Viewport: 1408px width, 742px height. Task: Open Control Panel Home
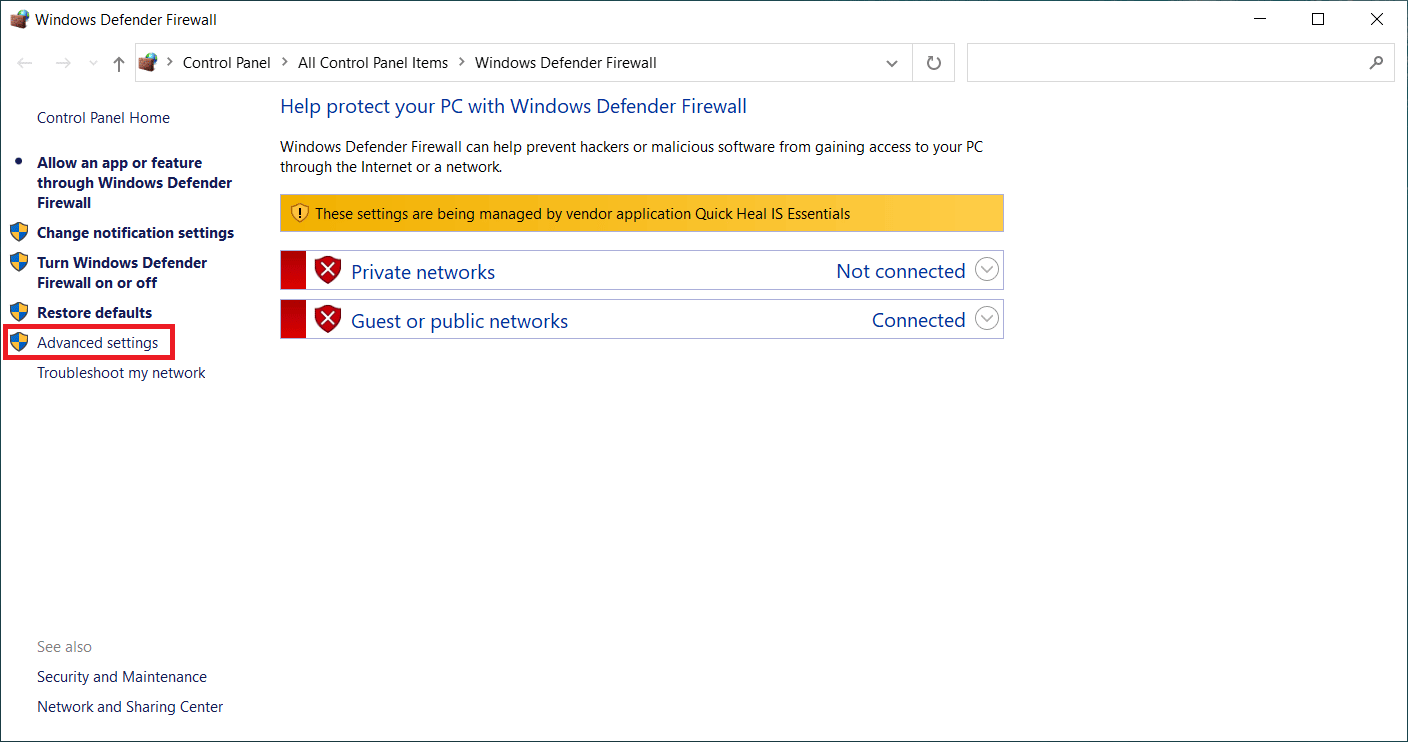tap(103, 118)
